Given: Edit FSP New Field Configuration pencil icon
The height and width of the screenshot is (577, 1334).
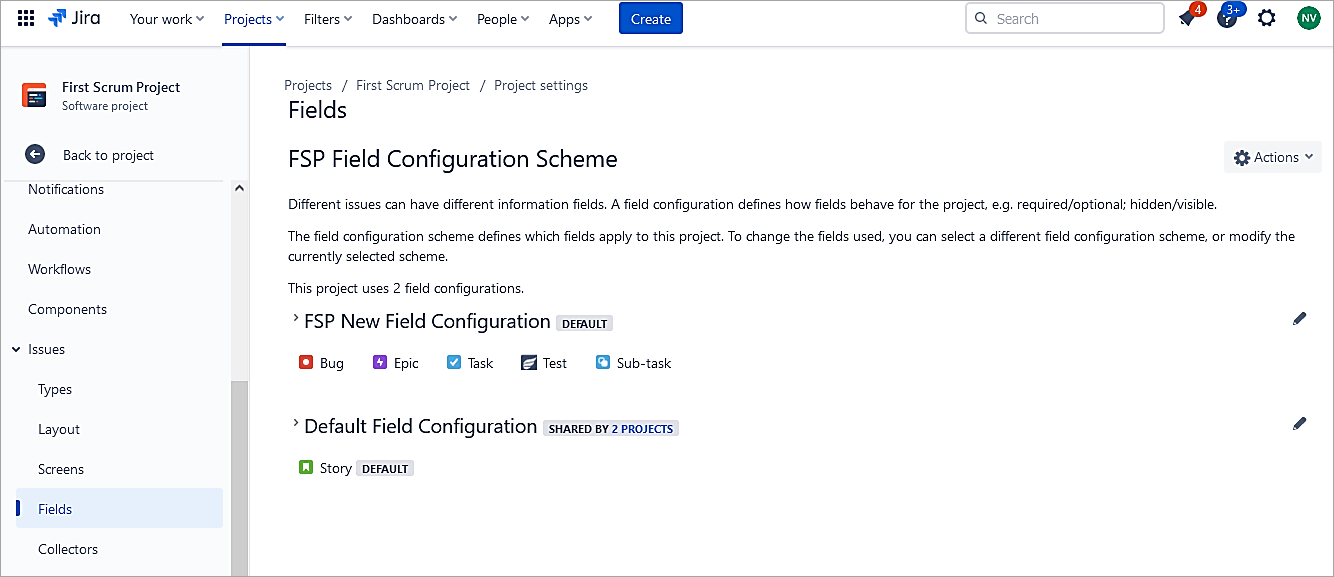Looking at the screenshot, I should 1299,319.
